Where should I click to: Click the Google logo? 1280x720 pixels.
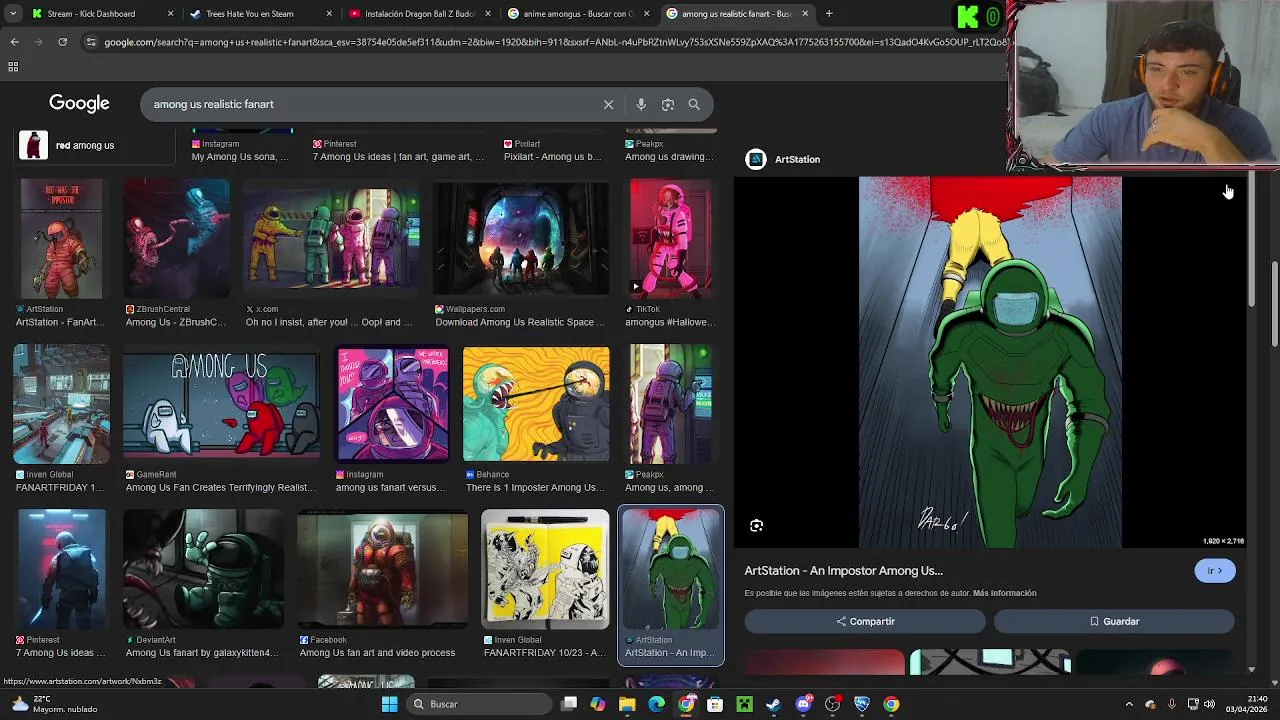[79, 104]
